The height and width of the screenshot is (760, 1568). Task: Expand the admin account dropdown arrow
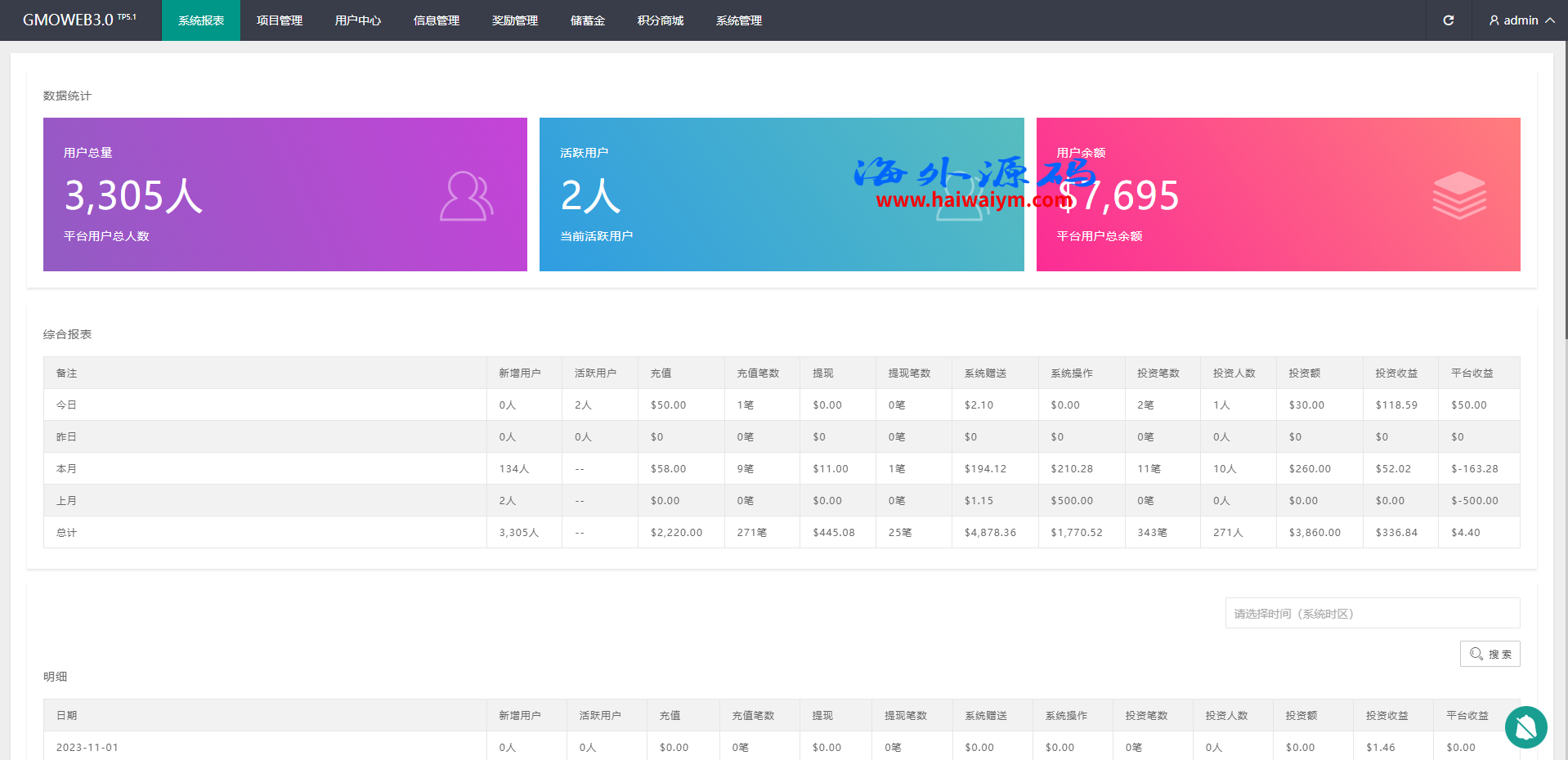tap(1550, 20)
